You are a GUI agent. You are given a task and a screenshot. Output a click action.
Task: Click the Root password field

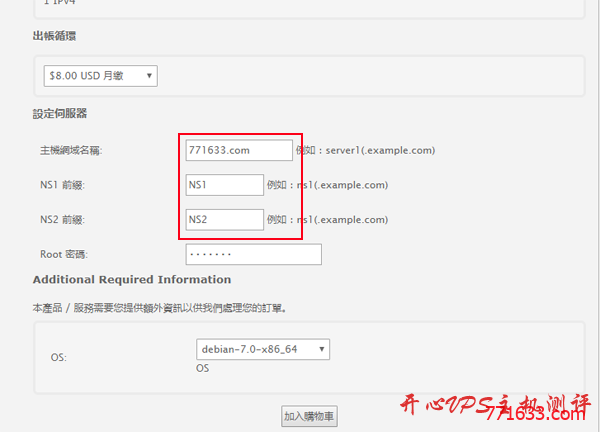point(252,254)
